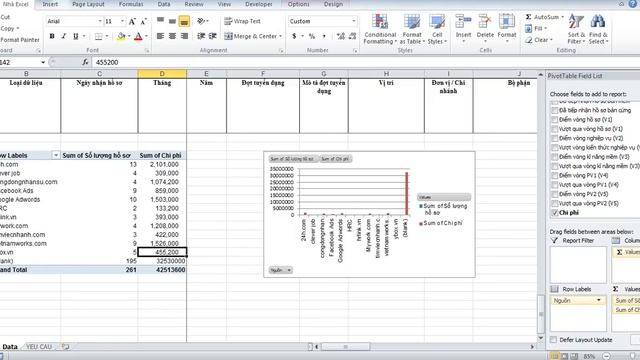Apply Comma Style format
Image resolution: width=640 pixels, height=360 pixels.
point(324,36)
